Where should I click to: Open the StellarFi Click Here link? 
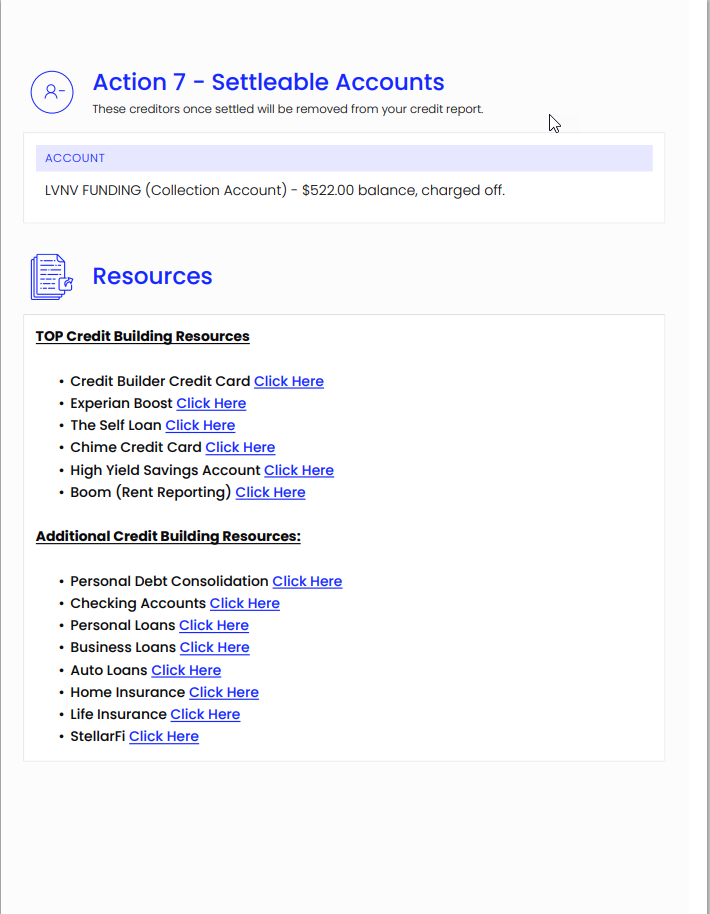coord(164,737)
